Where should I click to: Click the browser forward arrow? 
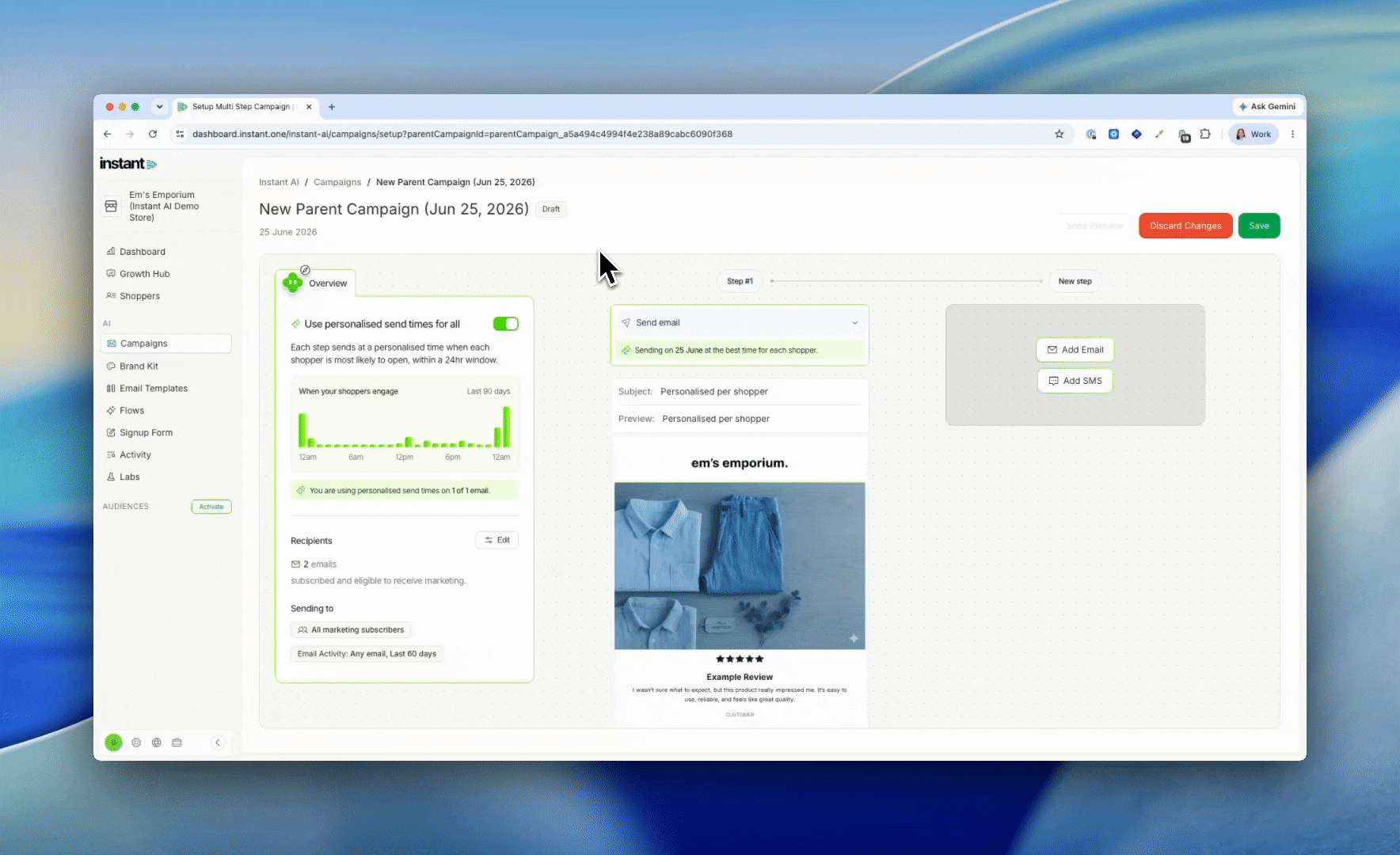(130, 134)
